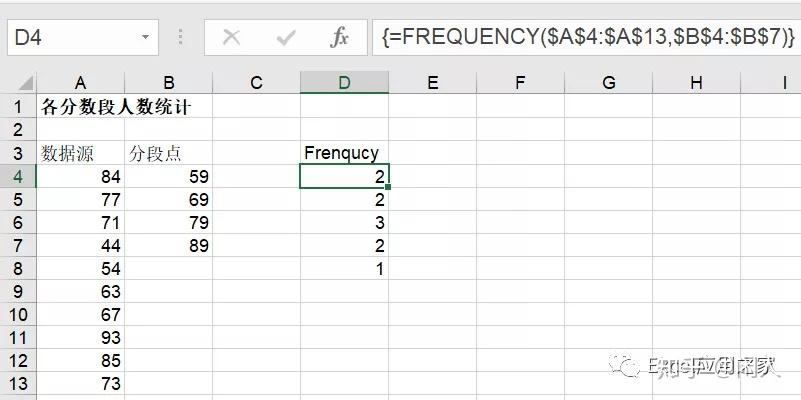Viewport: 801px width, 400px height.
Task: Select row 1 header
Action: point(18,106)
